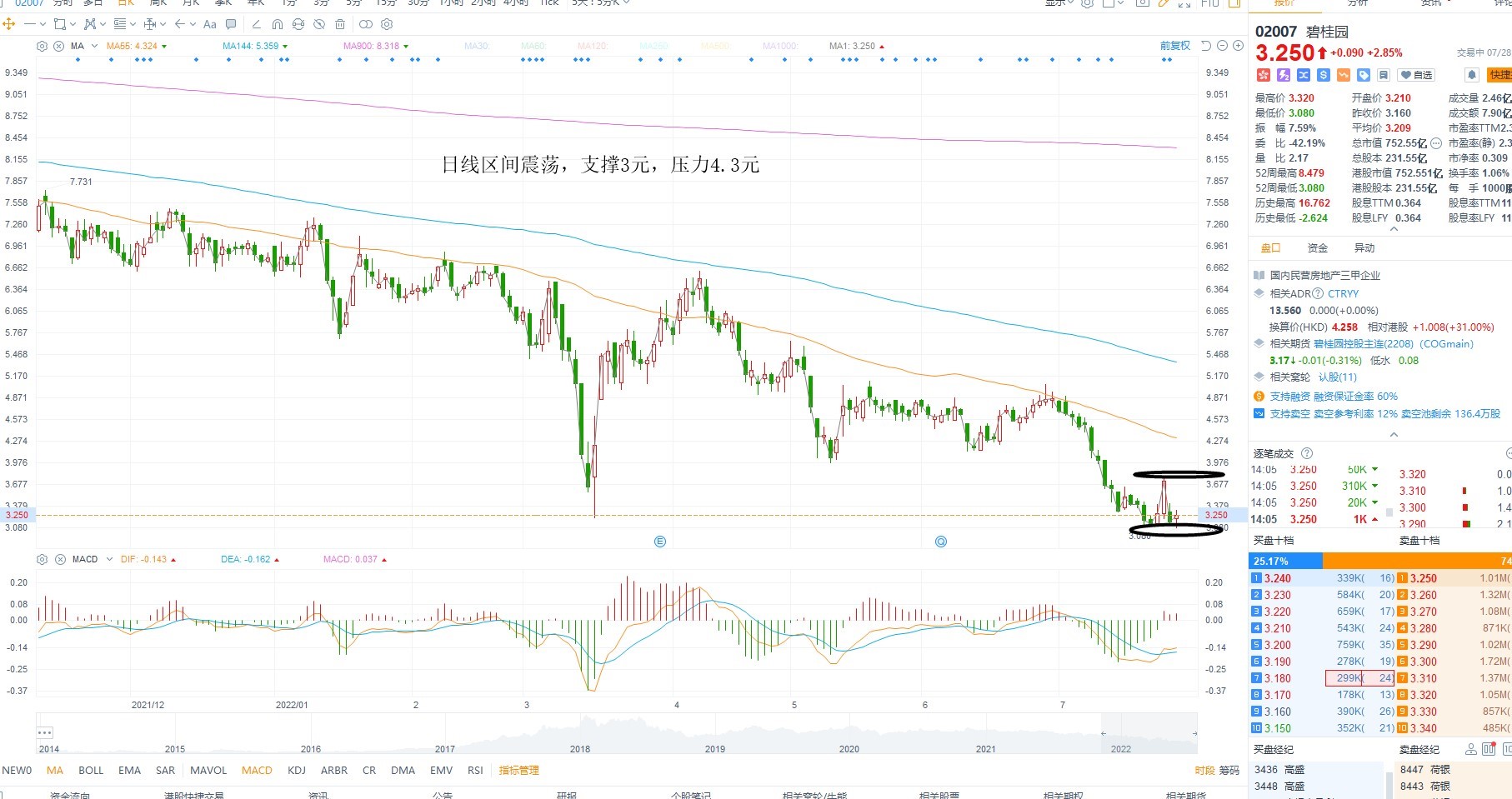Screen dimensions: 1512x799
Task: Zoom in chart with plus circle
Action: pos(1239,46)
